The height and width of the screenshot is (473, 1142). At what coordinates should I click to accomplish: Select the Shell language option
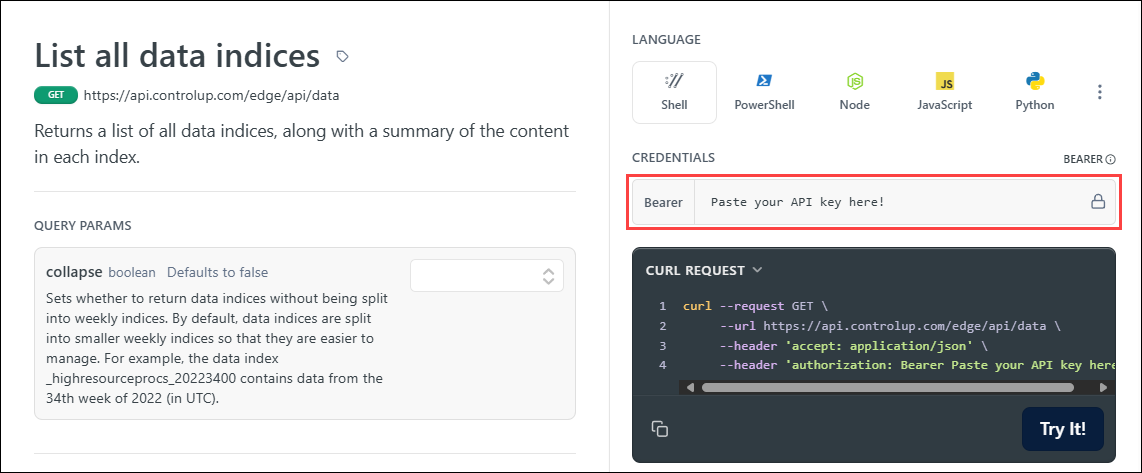(x=674, y=92)
